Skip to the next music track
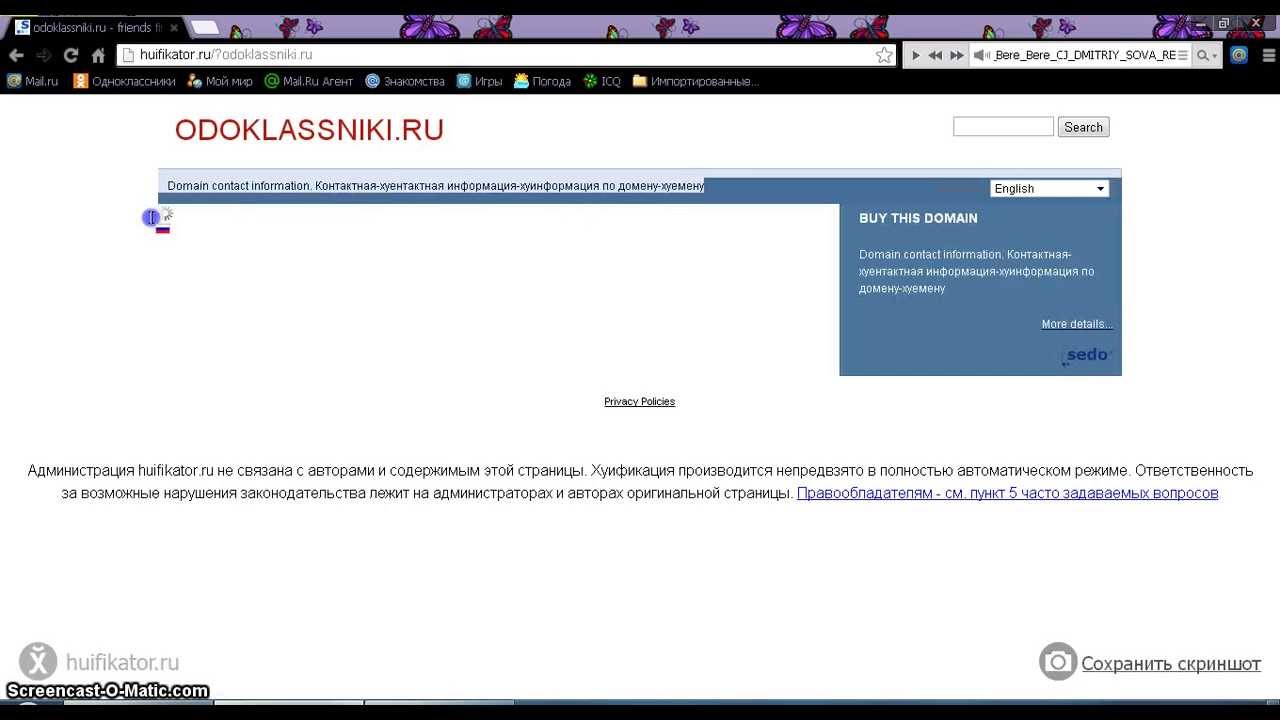The height and width of the screenshot is (720, 1280). 957,55
